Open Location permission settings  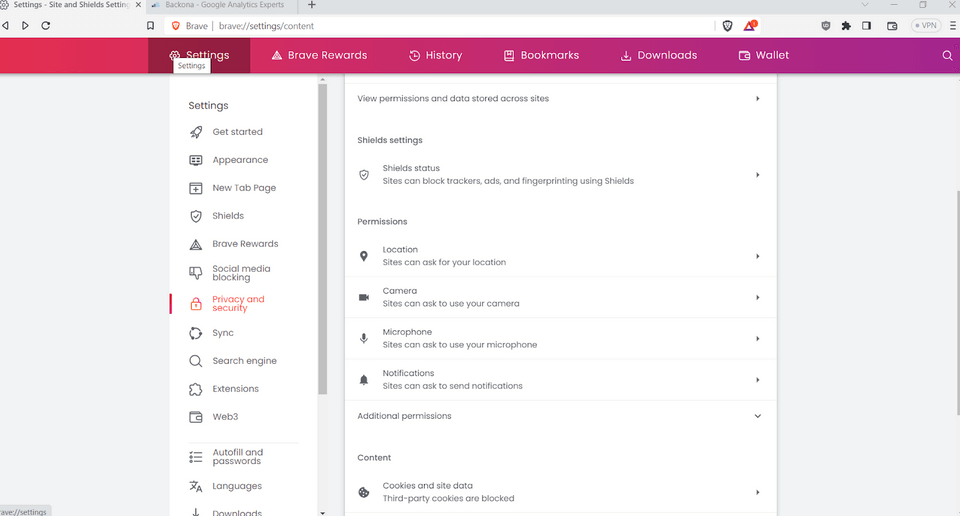(x=560, y=256)
